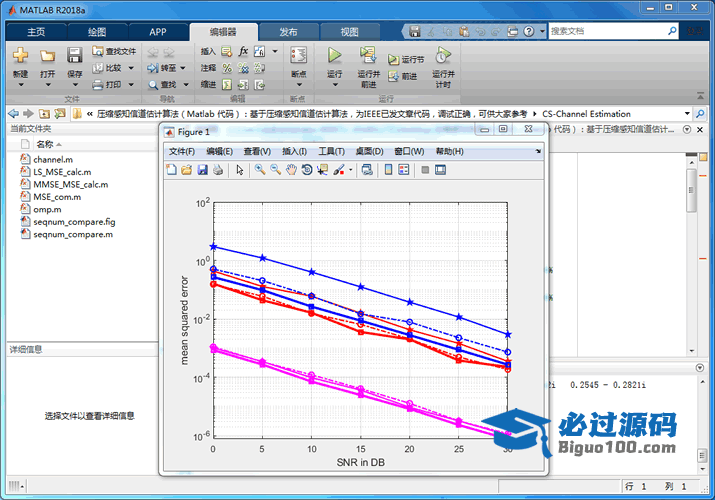The height and width of the screenshot is (500, 715).
Task: Click the editor vertical scrollbar thumb
Action: (691, 191)
